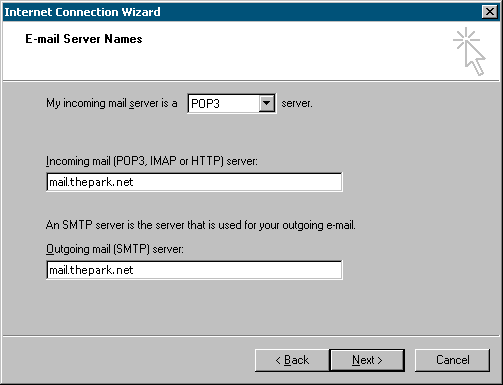Go back with the Back button
Screen dimensions: 503x385
coord(292,360)
